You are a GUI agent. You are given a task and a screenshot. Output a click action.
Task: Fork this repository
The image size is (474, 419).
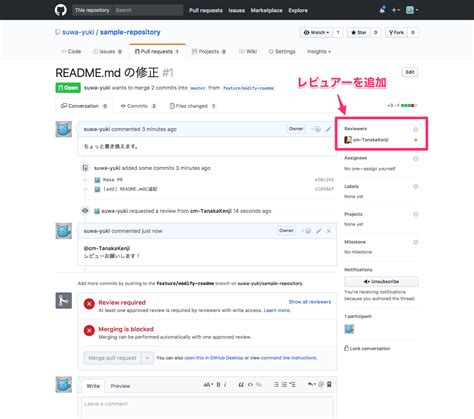[x=396, y=32]
